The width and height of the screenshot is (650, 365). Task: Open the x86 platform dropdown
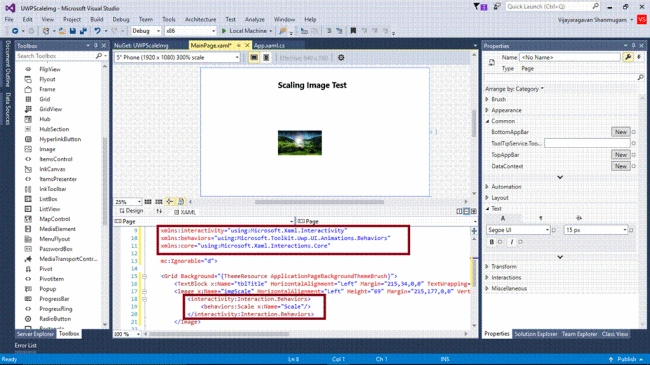click(190, 31)
